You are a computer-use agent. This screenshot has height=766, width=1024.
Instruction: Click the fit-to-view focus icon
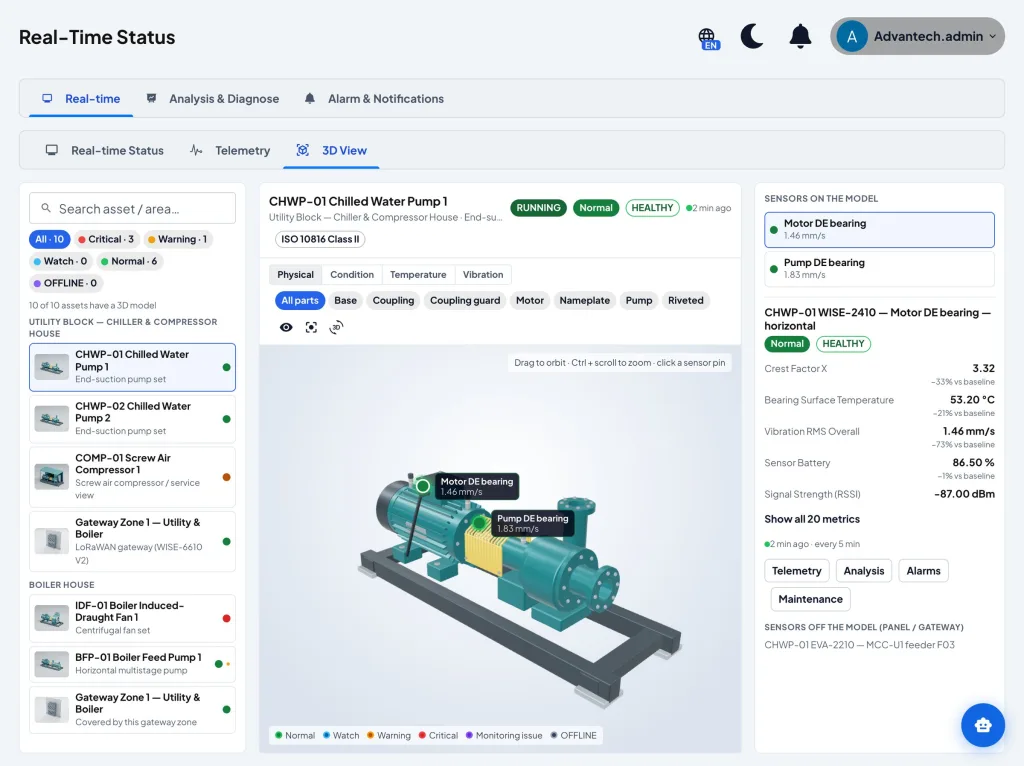(x=312, y=327)
